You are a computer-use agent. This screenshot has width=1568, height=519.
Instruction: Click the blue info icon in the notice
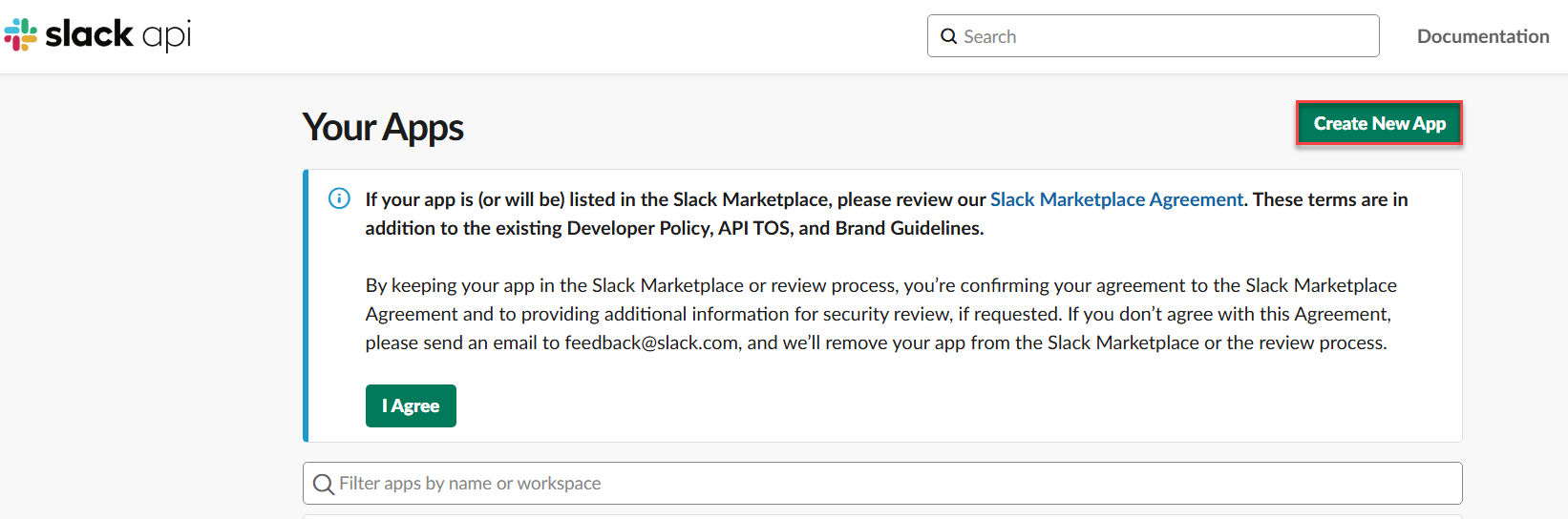coord(339,198)
